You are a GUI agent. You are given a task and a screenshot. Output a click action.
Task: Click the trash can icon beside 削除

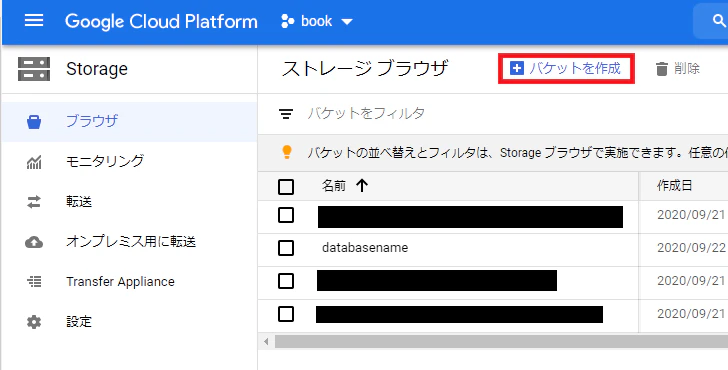[662, 69]
